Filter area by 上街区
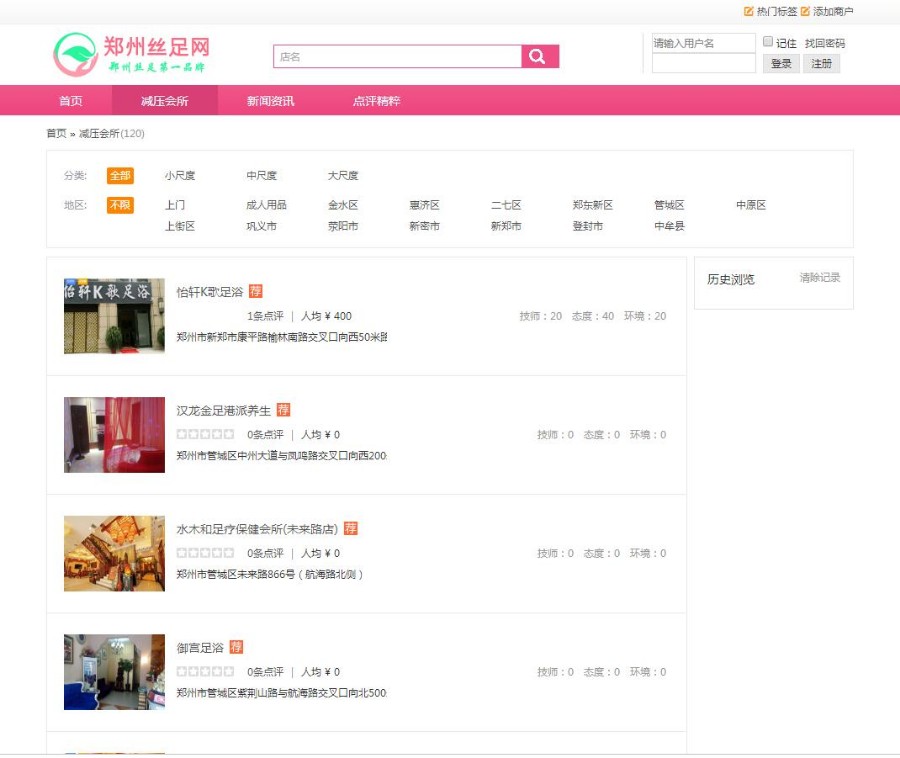This screenshot has height=758, width=900. pos(180,226)
